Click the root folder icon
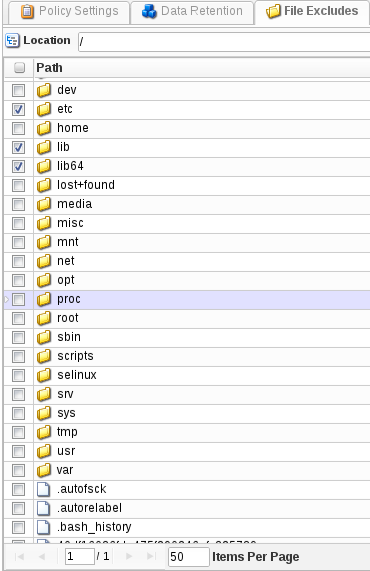The width and height of the screenshot is (370, 571). coord(44,318)
